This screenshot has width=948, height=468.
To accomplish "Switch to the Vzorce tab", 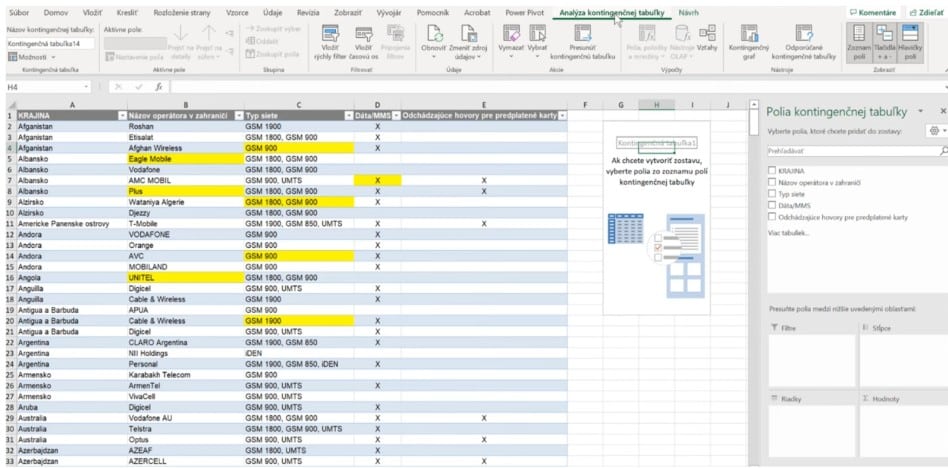I will (237, 13).
